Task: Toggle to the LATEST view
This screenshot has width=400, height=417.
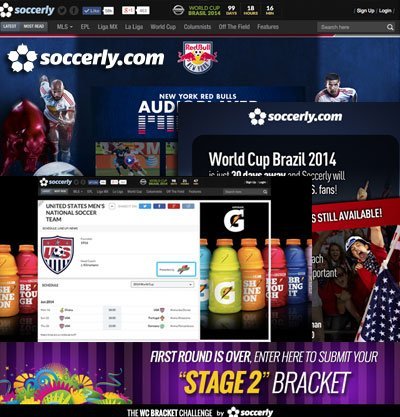Action: [10, 26]
